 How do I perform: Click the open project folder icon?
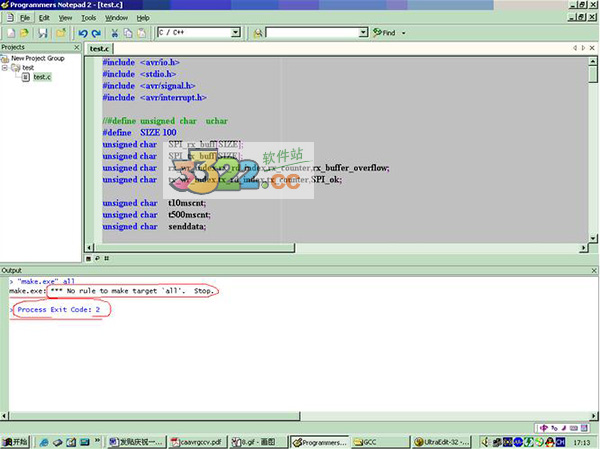click(x=61, y=33)
